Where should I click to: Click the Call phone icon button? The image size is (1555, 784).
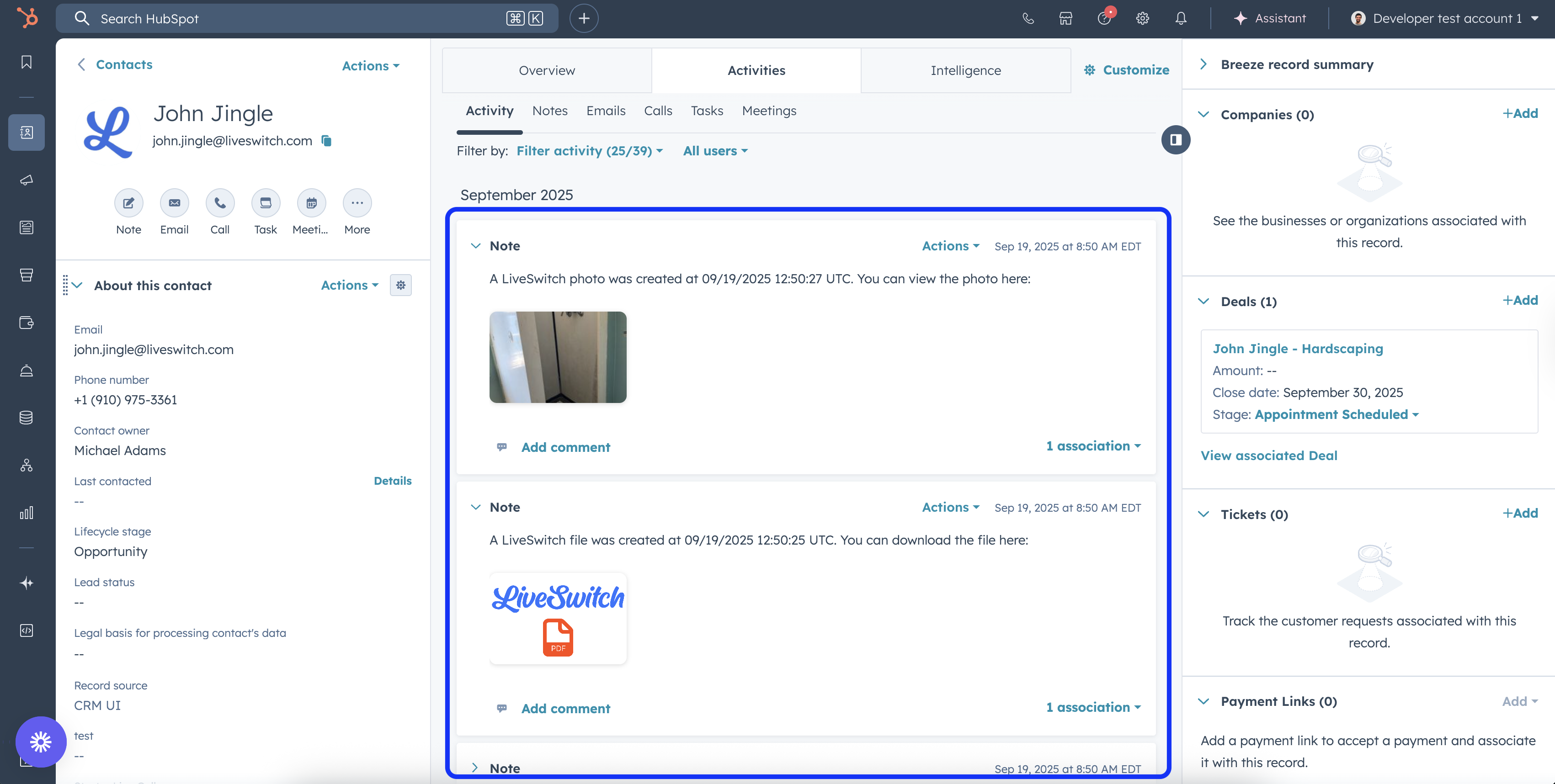point(220,203)
